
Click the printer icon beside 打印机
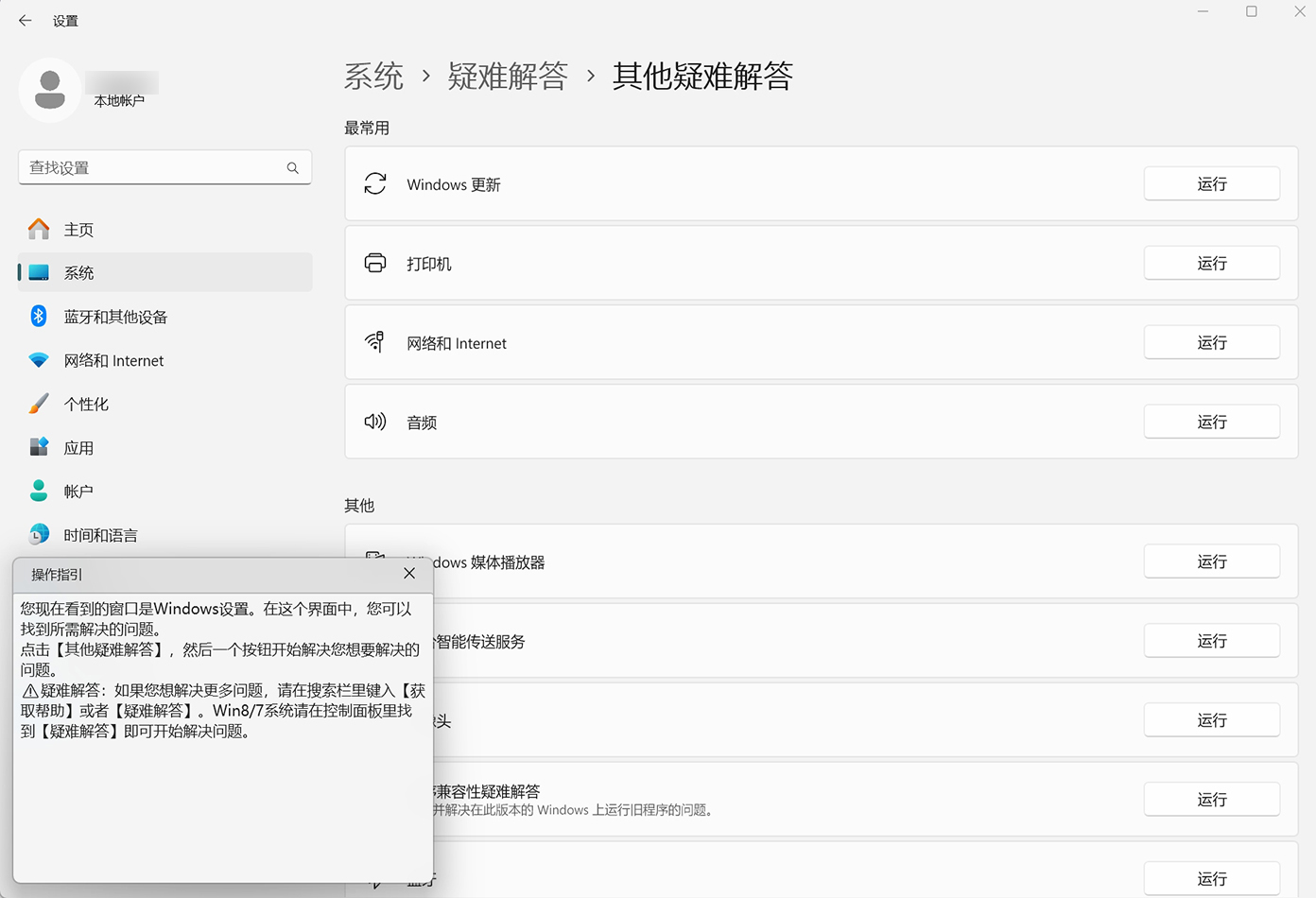(x=375, y=263)
